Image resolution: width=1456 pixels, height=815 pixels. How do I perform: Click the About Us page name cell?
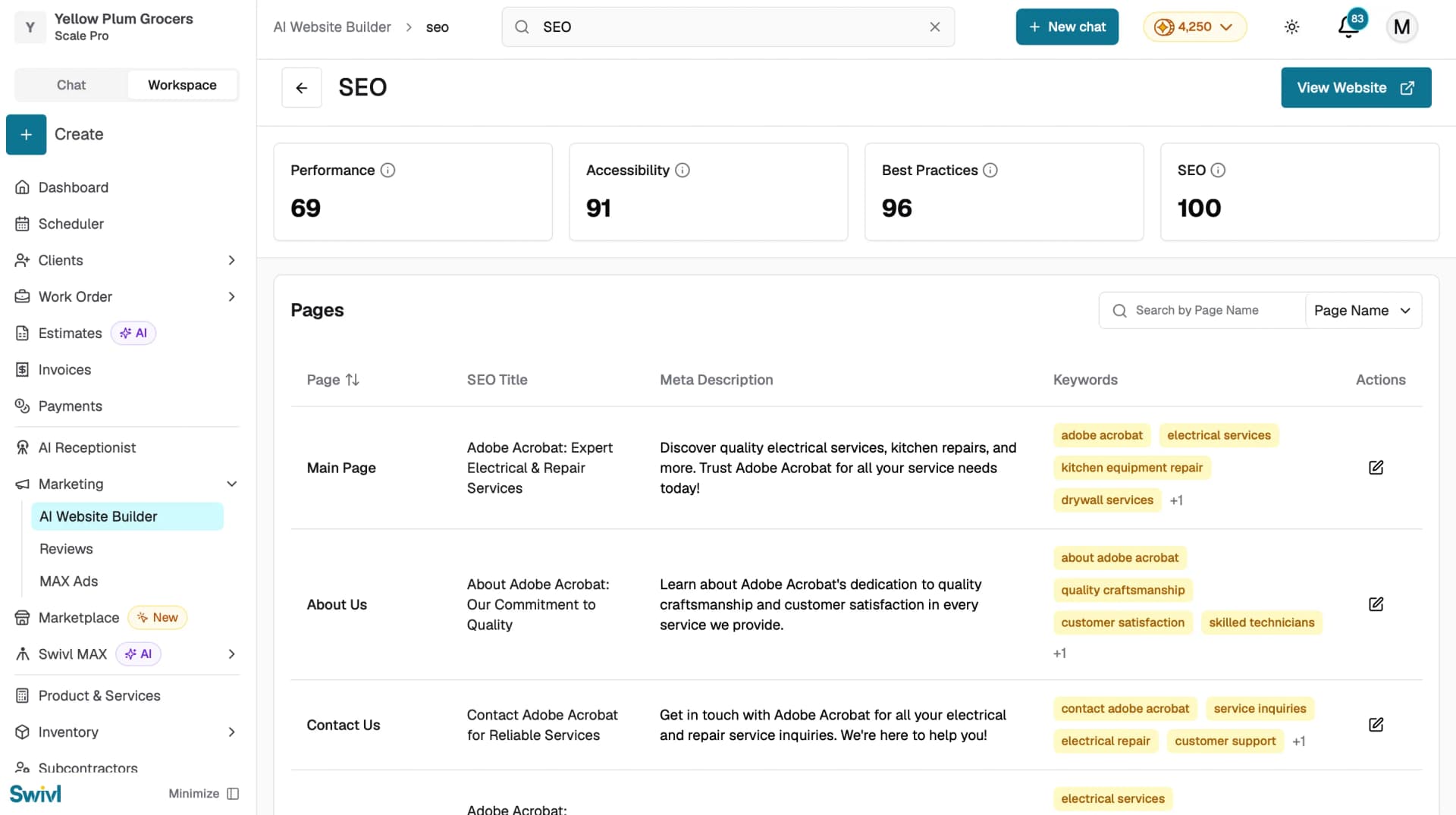(337, 604)
